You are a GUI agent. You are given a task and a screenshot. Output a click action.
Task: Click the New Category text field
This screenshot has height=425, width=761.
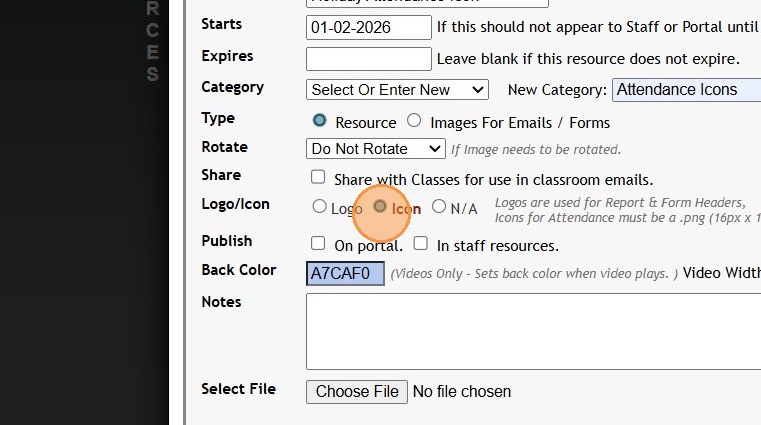(x=686, y=90)
